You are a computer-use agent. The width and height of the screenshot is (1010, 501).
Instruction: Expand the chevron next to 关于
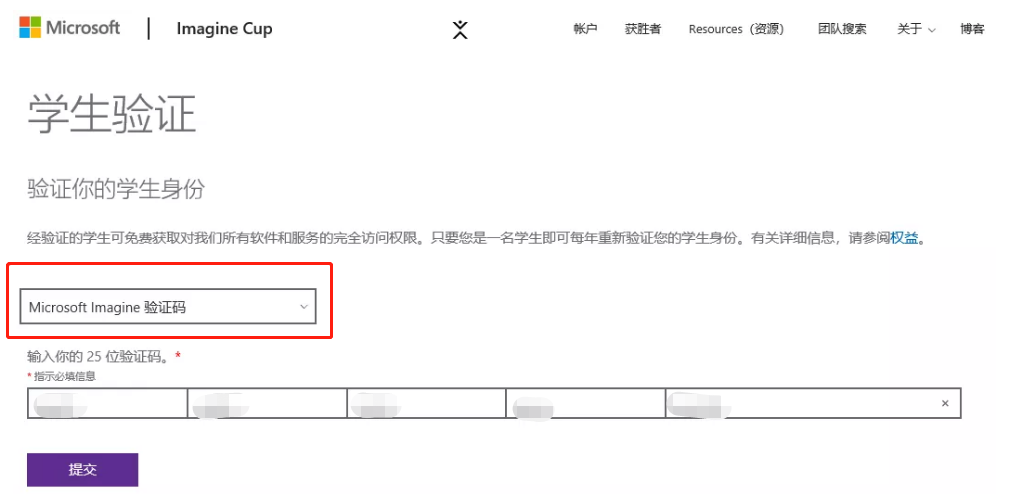(932, 30)
